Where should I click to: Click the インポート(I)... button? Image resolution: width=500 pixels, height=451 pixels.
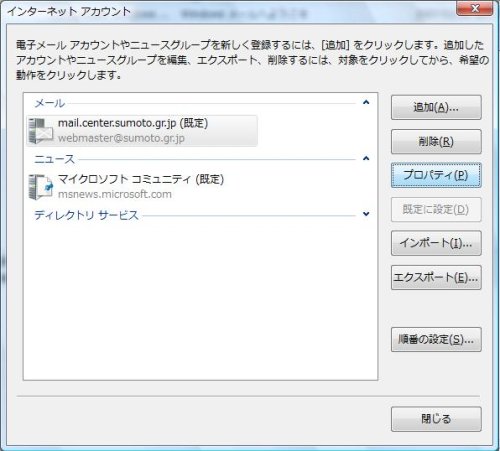tap(436, 243)
